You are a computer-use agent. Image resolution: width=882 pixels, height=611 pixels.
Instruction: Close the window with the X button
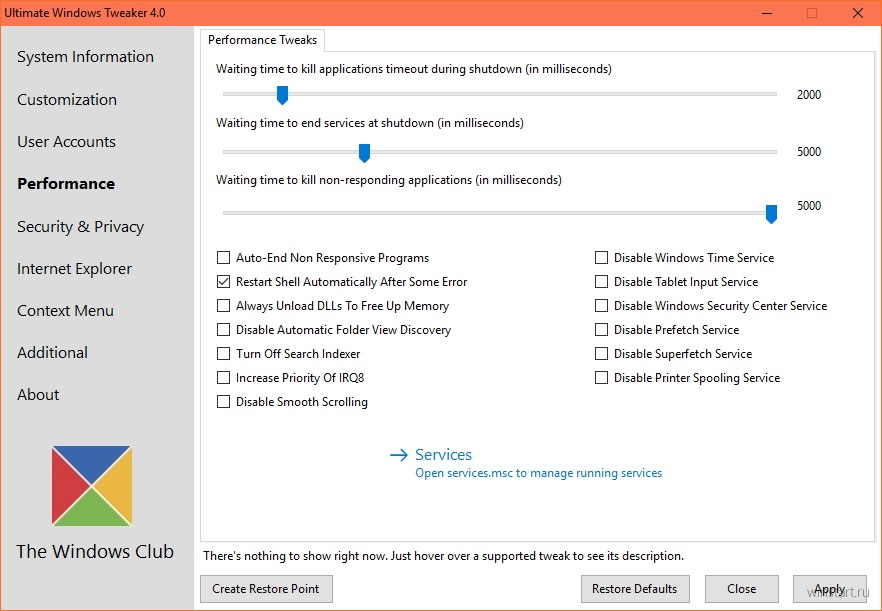point(858,13)
